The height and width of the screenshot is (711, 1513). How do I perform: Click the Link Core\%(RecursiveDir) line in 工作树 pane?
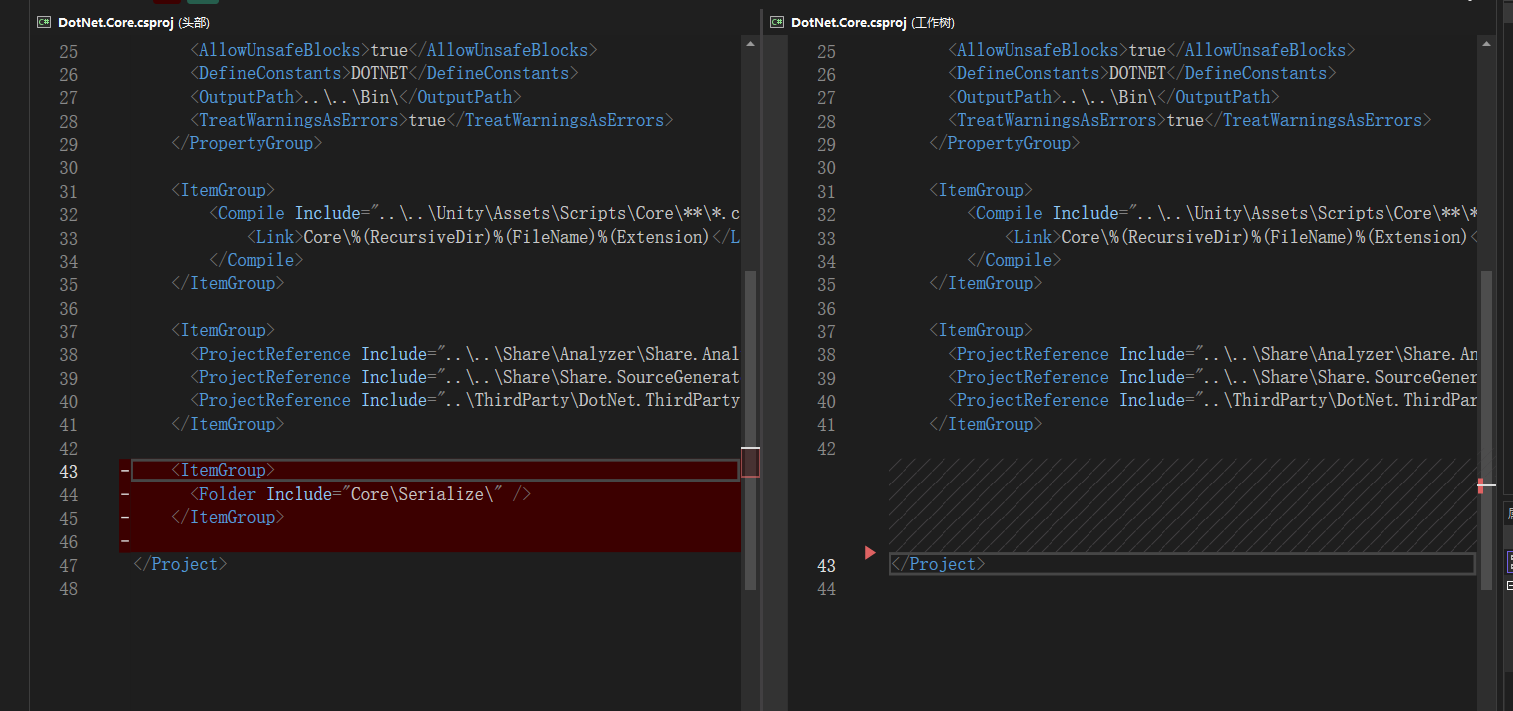(x=1240, y=237)
